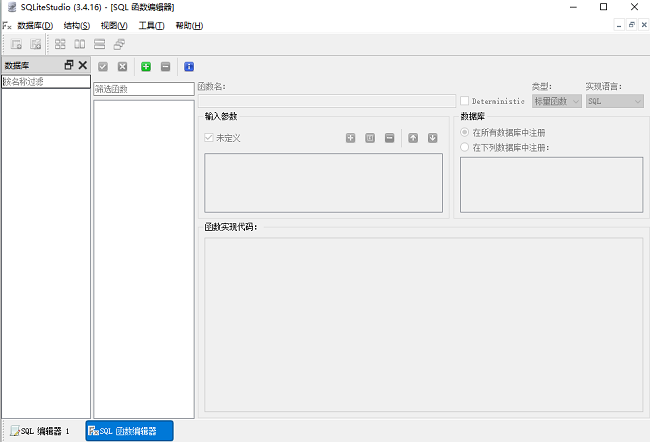Click move parameter up arrow icon

[413, 137]
